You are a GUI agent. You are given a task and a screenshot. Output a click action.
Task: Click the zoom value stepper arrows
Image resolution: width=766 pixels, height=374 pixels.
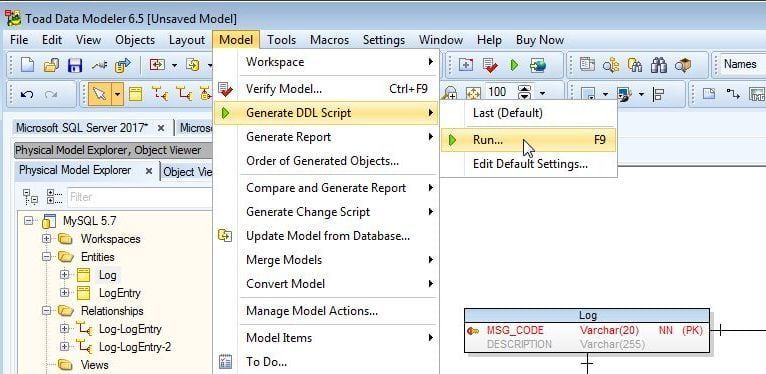(x=524, y=93)
